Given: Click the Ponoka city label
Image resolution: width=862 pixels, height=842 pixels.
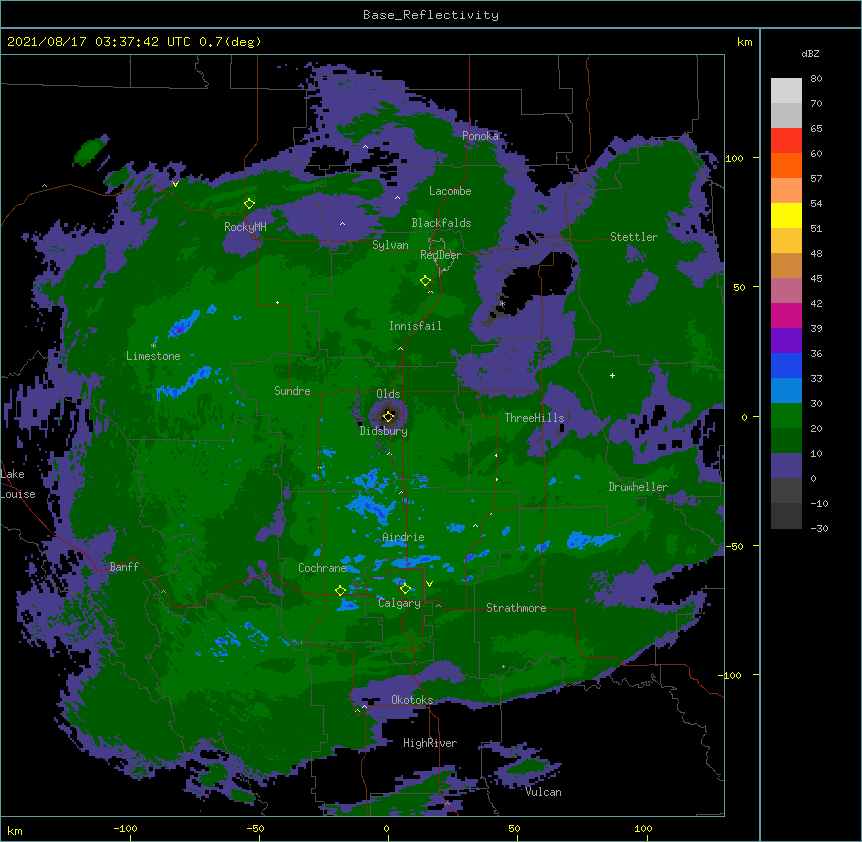Looking at the screenshot, I should [x=480, y=136].
